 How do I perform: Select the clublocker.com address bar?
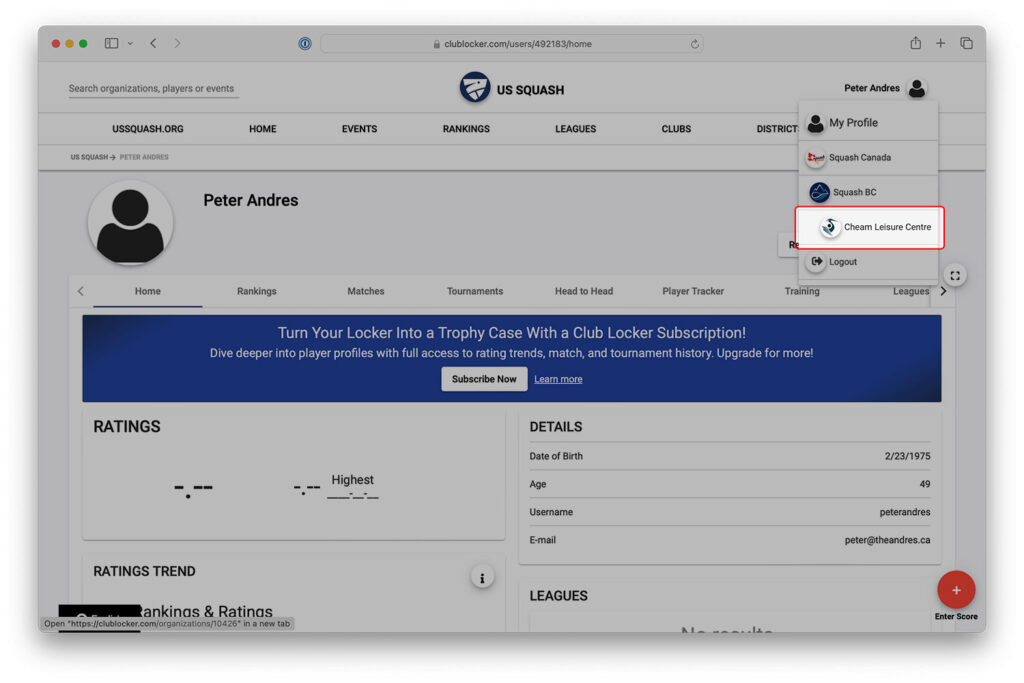point(512,44)
